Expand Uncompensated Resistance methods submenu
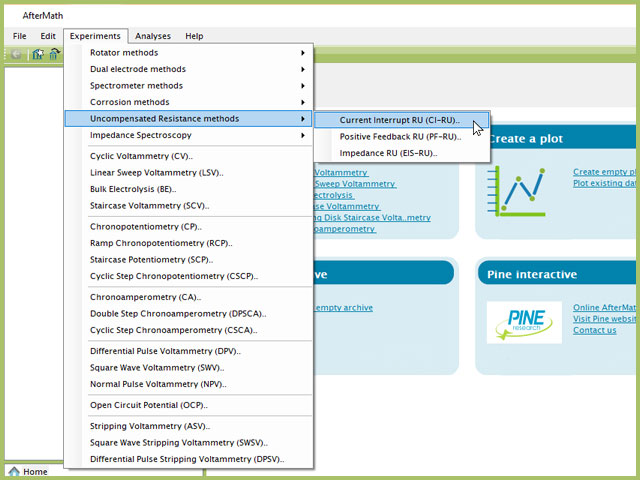The image size is (640, 480). [189, 119]
